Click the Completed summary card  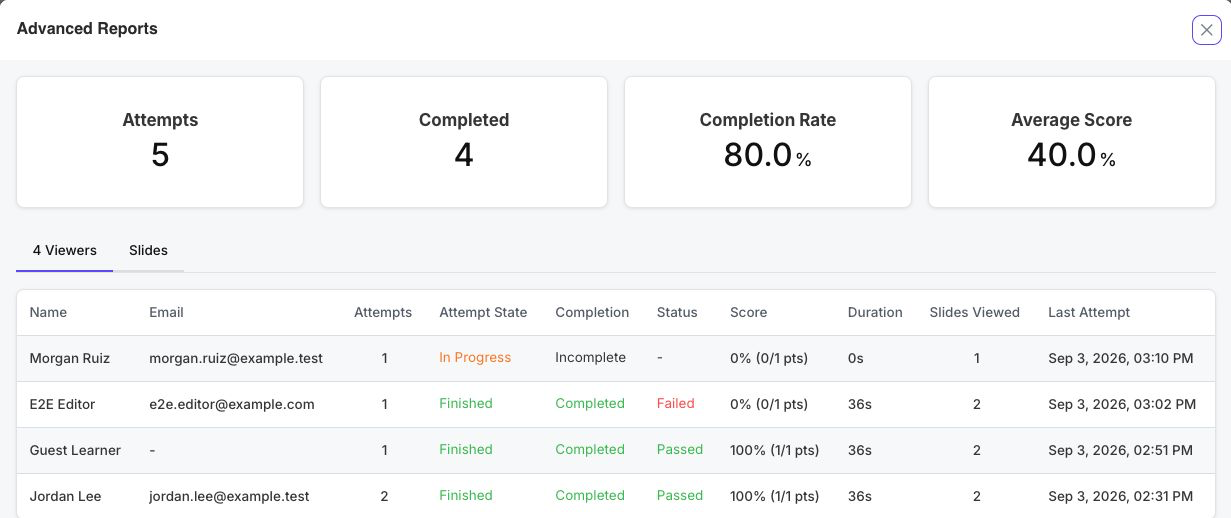(464, 142)
